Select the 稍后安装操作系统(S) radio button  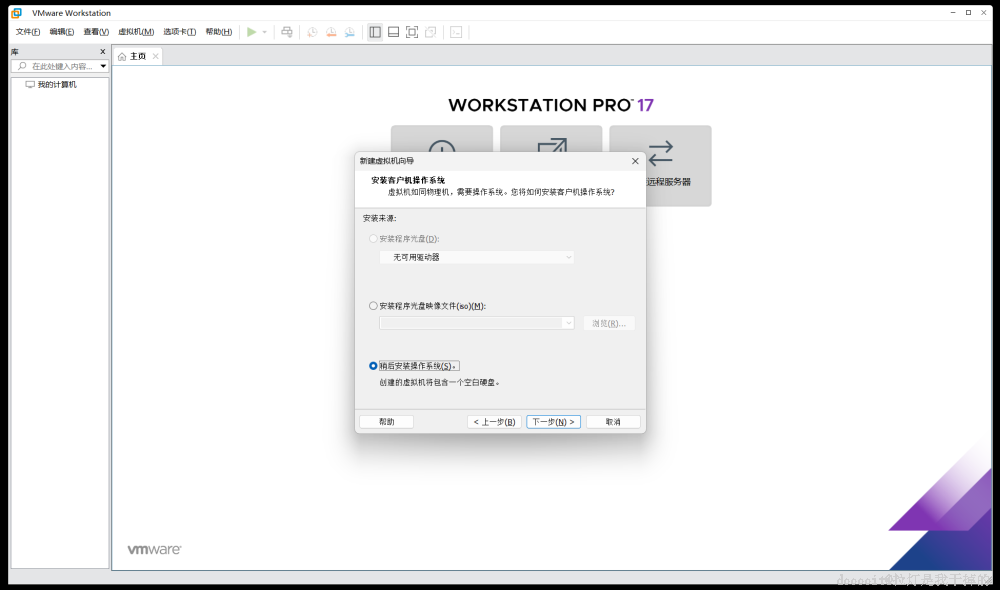(x=373, y=366)
